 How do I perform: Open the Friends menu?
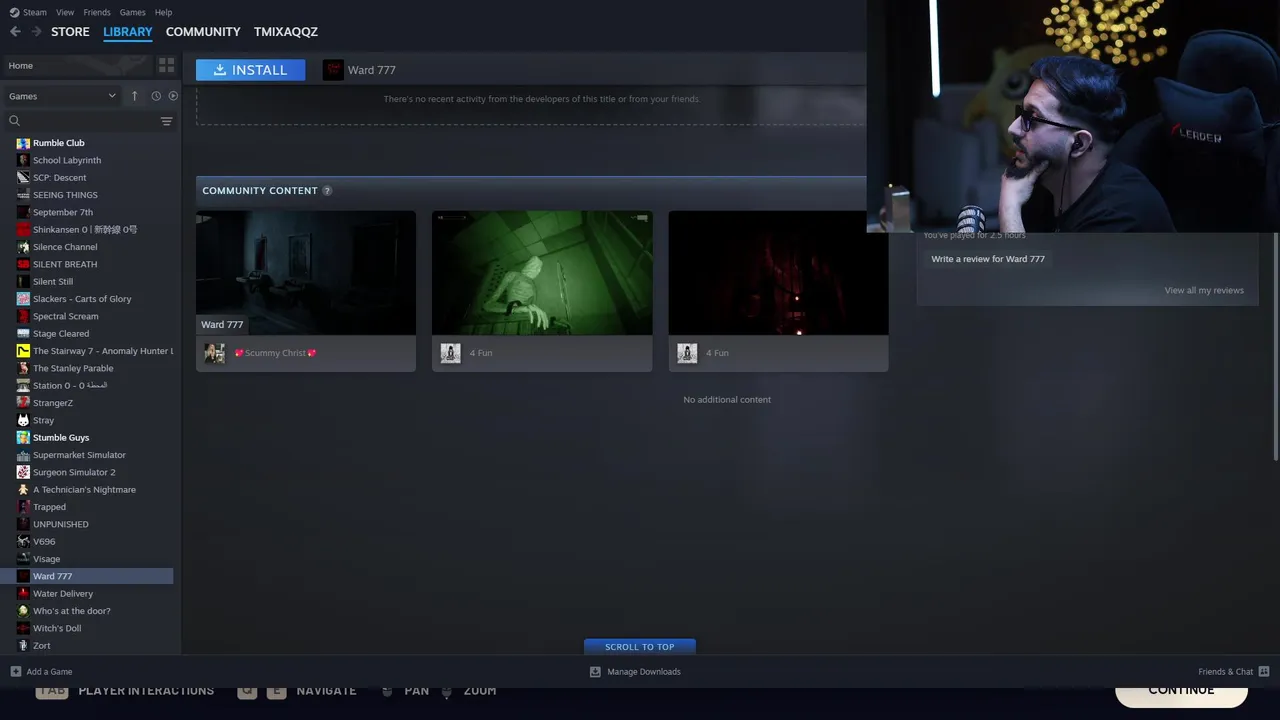(x=97, y=12)
